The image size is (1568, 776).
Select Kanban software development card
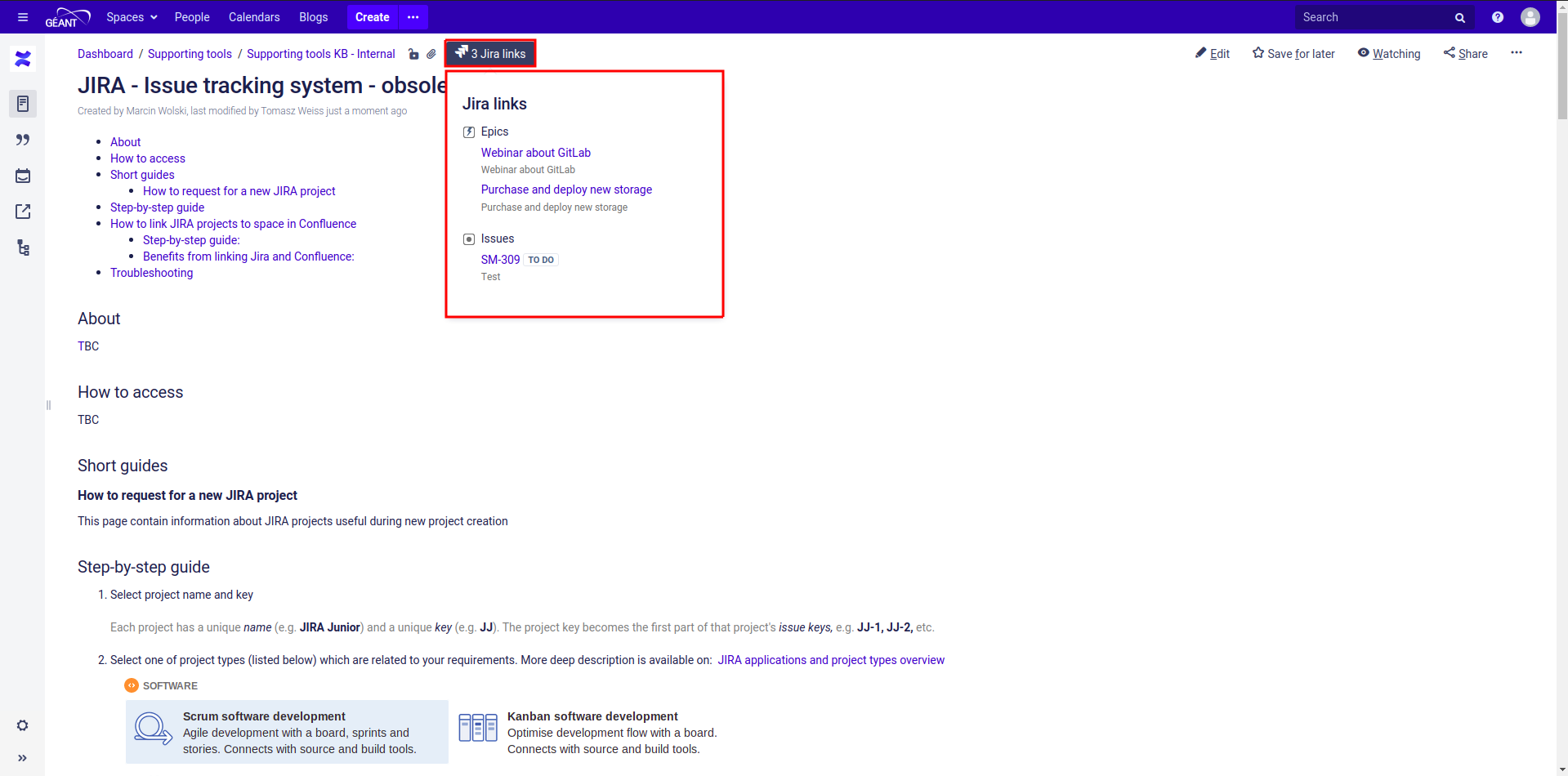(x=612, y=732)
